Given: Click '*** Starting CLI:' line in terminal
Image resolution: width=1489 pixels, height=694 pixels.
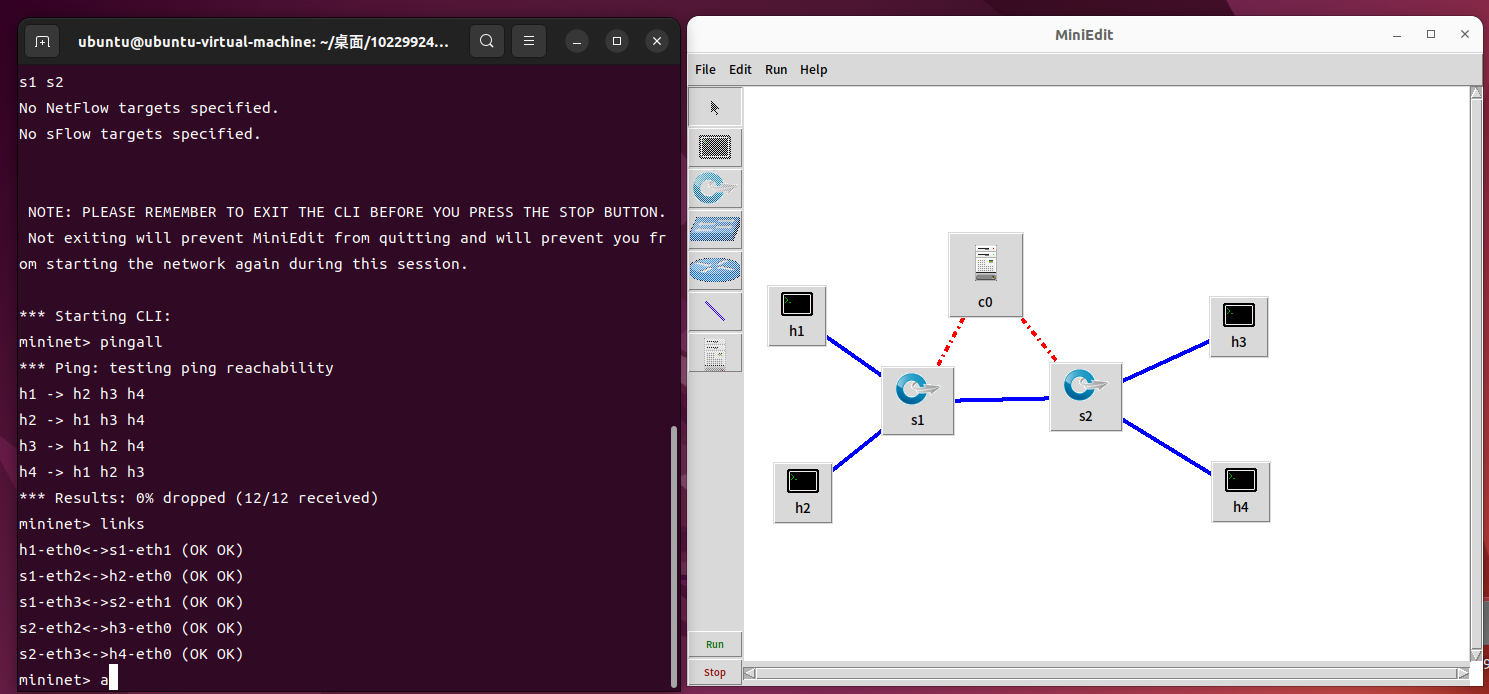Looking at the screenshot, I should [95, 316].
